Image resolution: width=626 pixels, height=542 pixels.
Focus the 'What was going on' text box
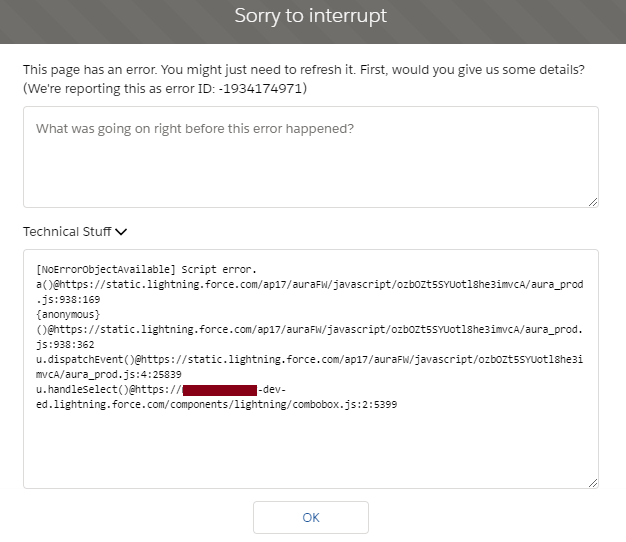pyautogui.click(x=311, y=157)
